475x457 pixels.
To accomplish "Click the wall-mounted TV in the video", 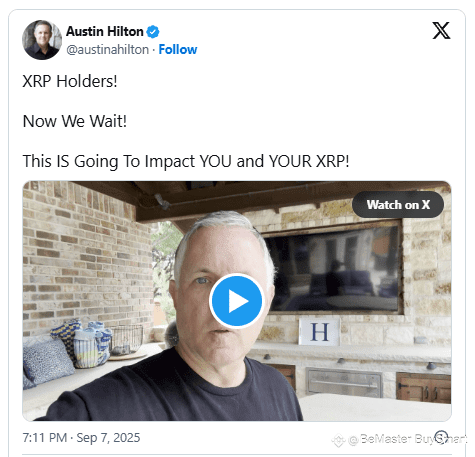I will pyautogui.click(x=333, y=268).
